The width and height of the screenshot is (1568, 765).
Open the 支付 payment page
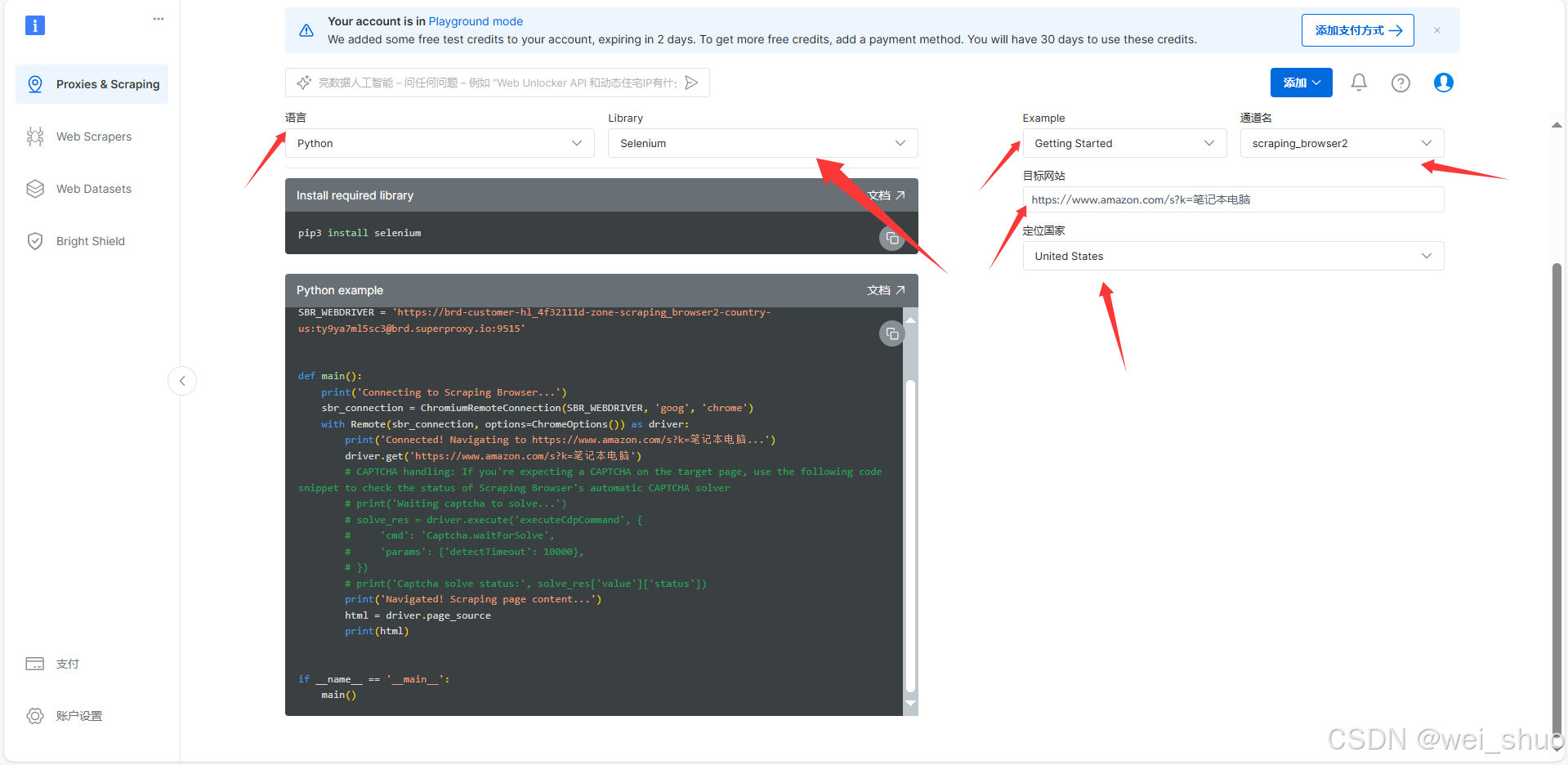tap(67, 664)
